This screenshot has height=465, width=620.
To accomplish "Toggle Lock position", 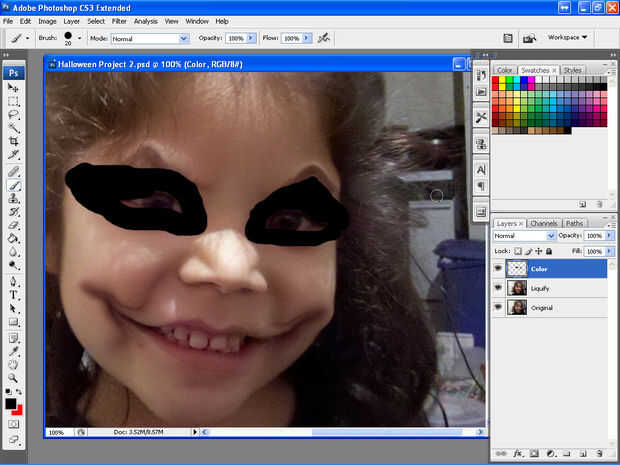I will (x=539, y=251).
